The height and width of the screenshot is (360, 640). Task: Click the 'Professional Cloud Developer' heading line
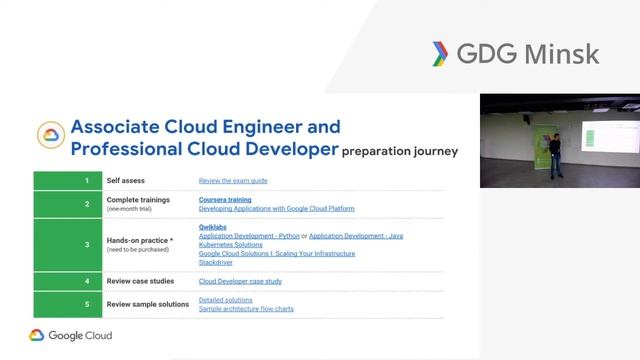click(204, 149)
